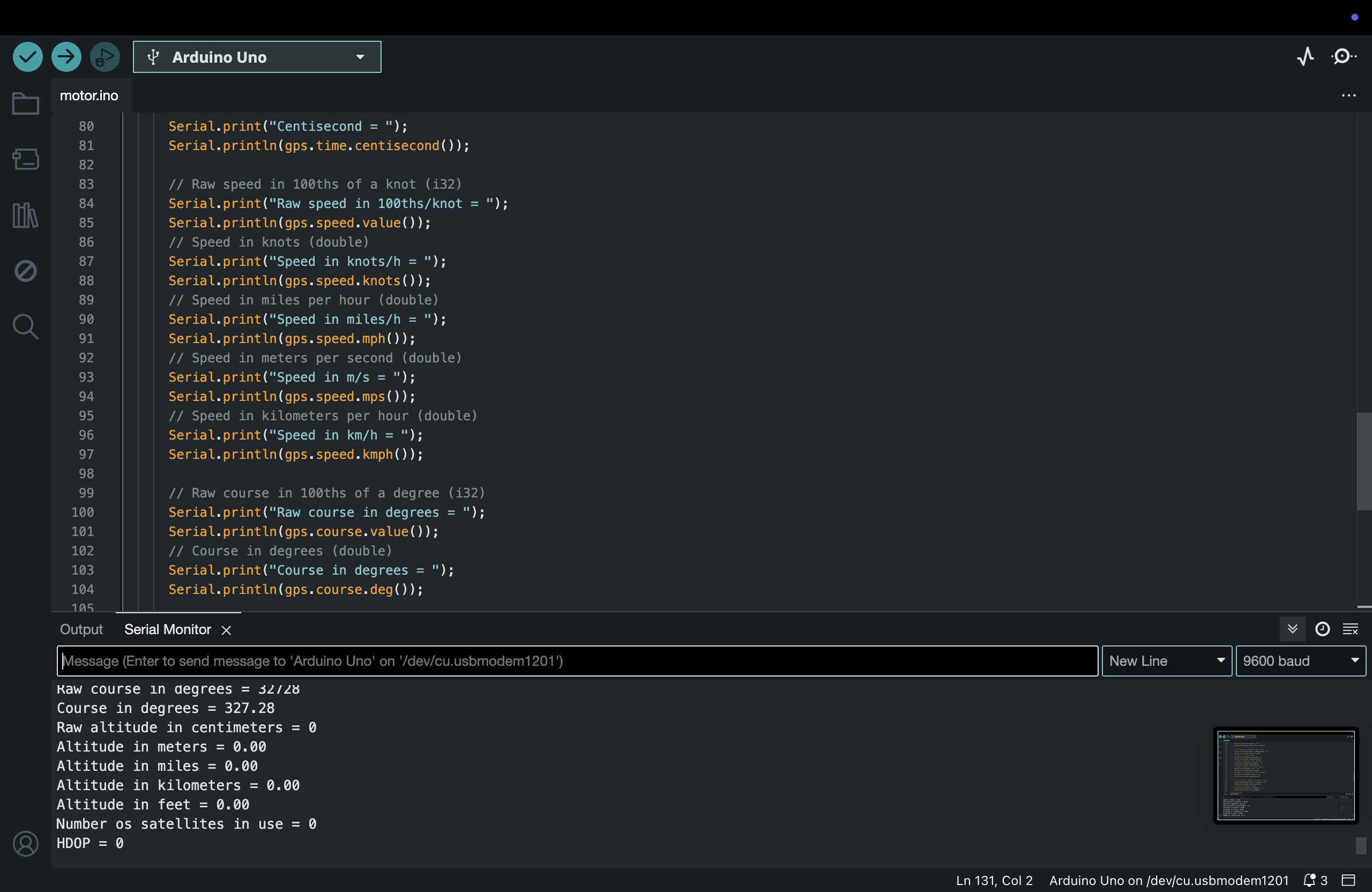
Task: Switch to the Output tab
Action: pos(81,629)
